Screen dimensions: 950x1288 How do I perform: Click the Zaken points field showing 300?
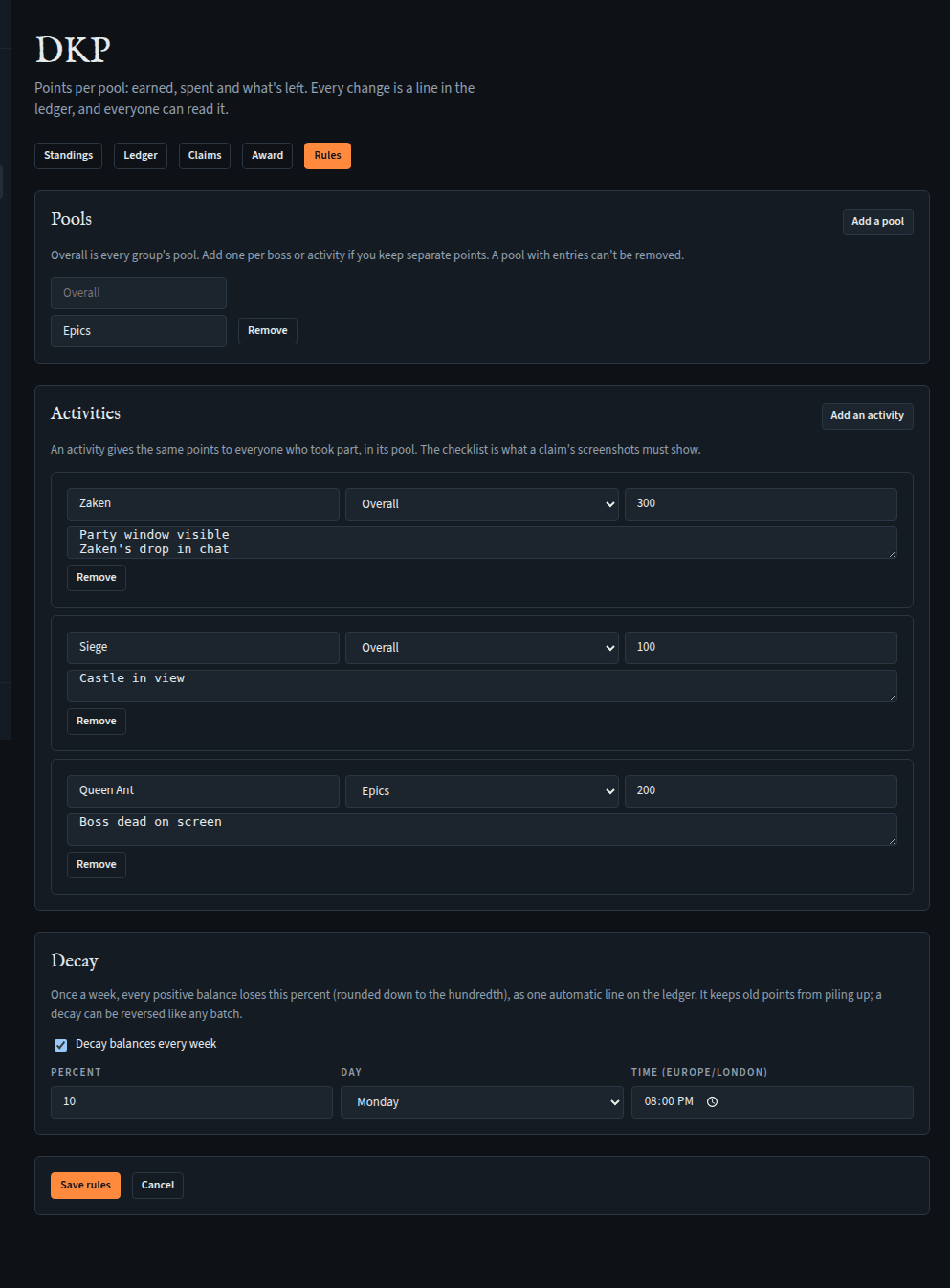coord(761,504)
